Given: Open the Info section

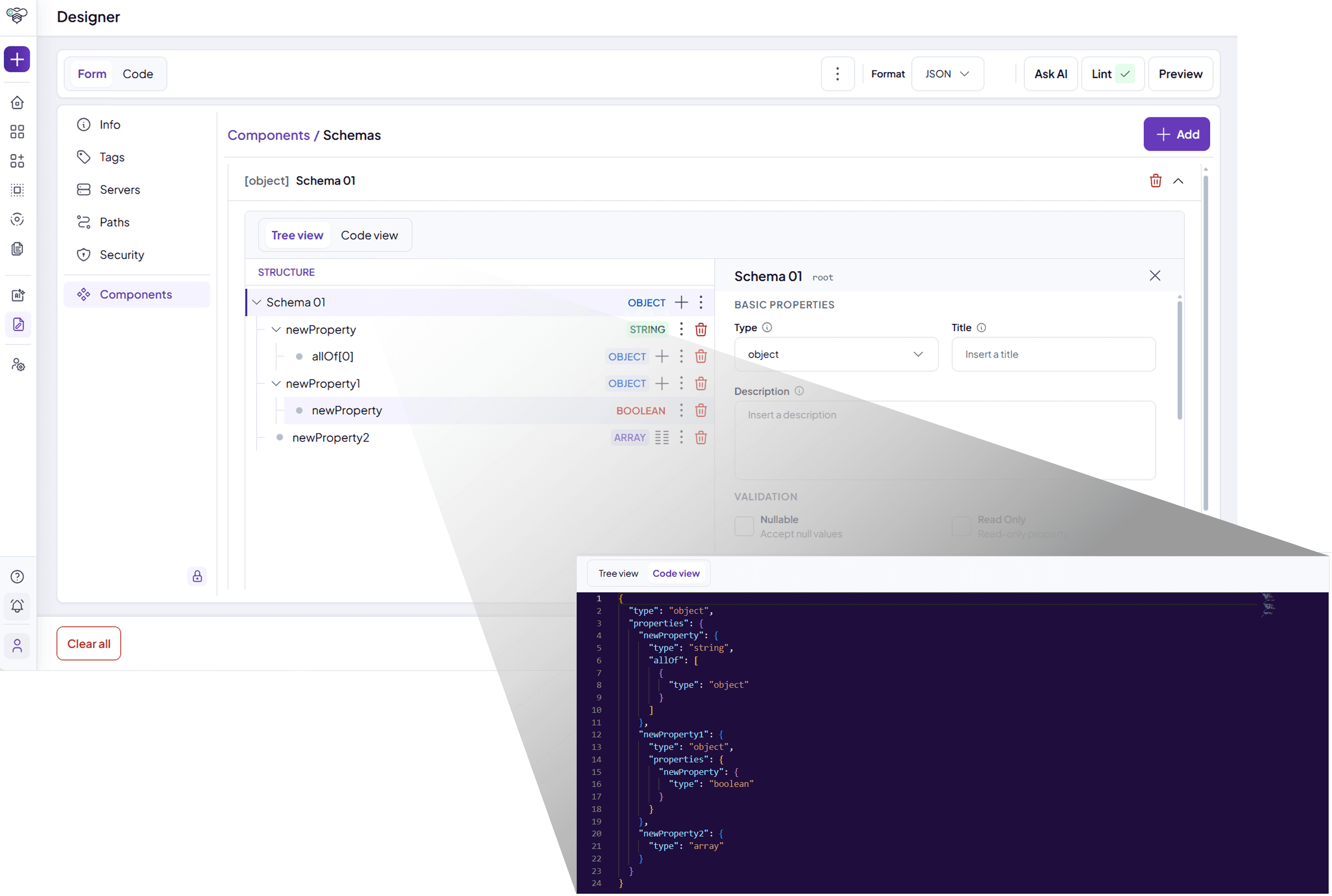Looking at the screenshot, I should coord(137,124).
